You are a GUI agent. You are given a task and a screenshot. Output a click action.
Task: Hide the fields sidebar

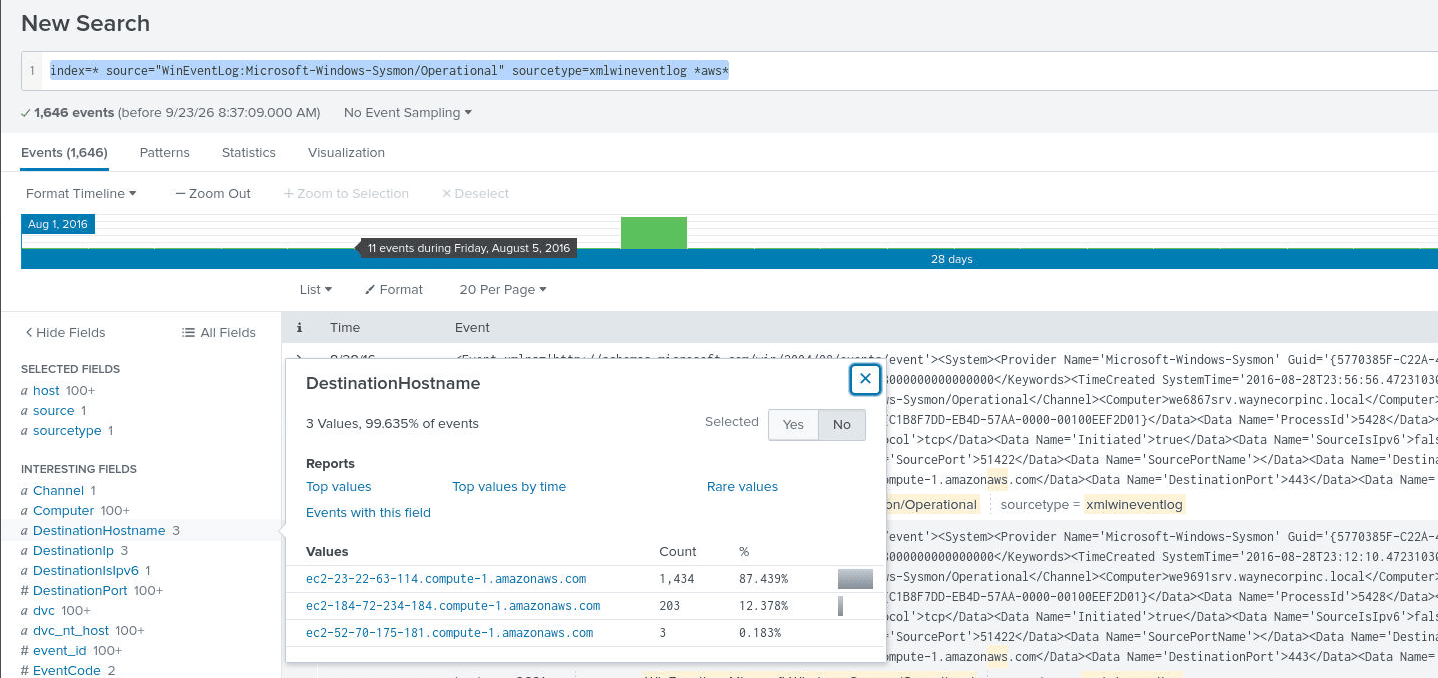click(65, 332)
